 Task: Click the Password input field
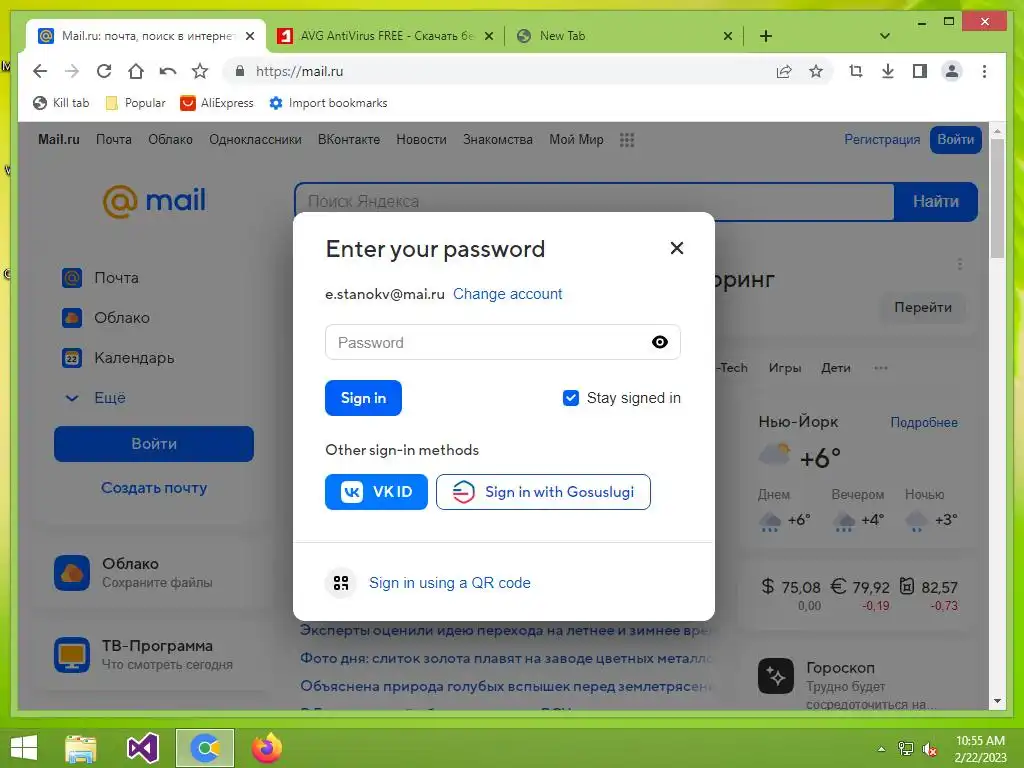(503, 342)
